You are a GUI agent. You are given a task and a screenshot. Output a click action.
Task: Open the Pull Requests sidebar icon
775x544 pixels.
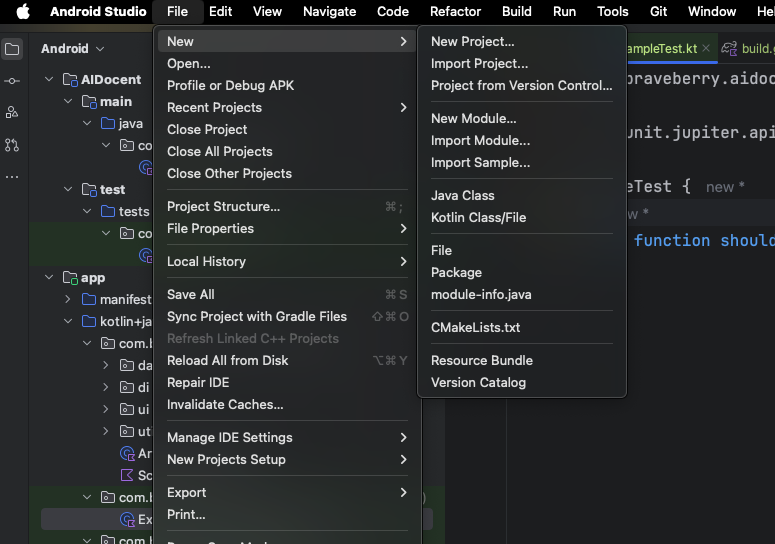(12, 145)
